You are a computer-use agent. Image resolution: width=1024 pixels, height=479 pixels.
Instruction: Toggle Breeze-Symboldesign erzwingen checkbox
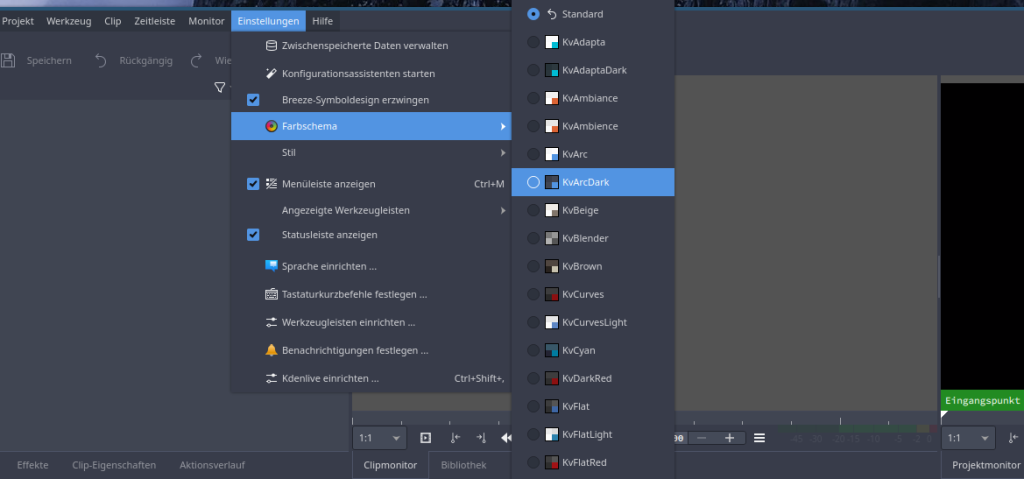pyautogui.click(x=253, y=100)
